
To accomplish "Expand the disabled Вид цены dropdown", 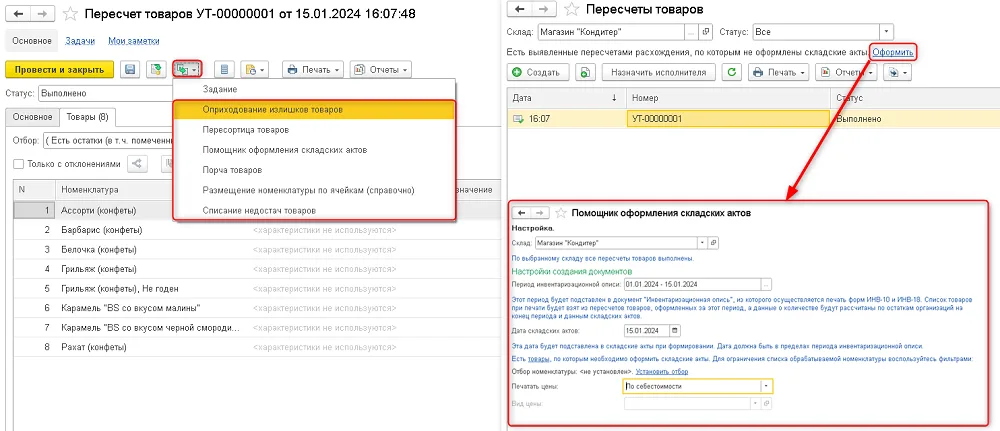I will [756, 404].
